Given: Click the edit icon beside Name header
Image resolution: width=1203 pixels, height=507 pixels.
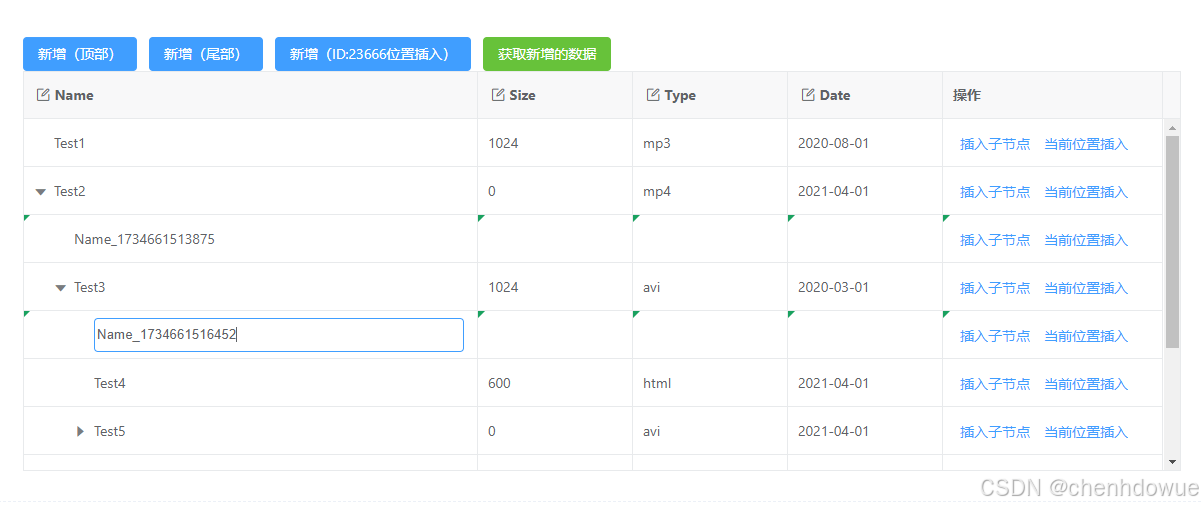Looking at the screenshot, I should click(43, 95).
